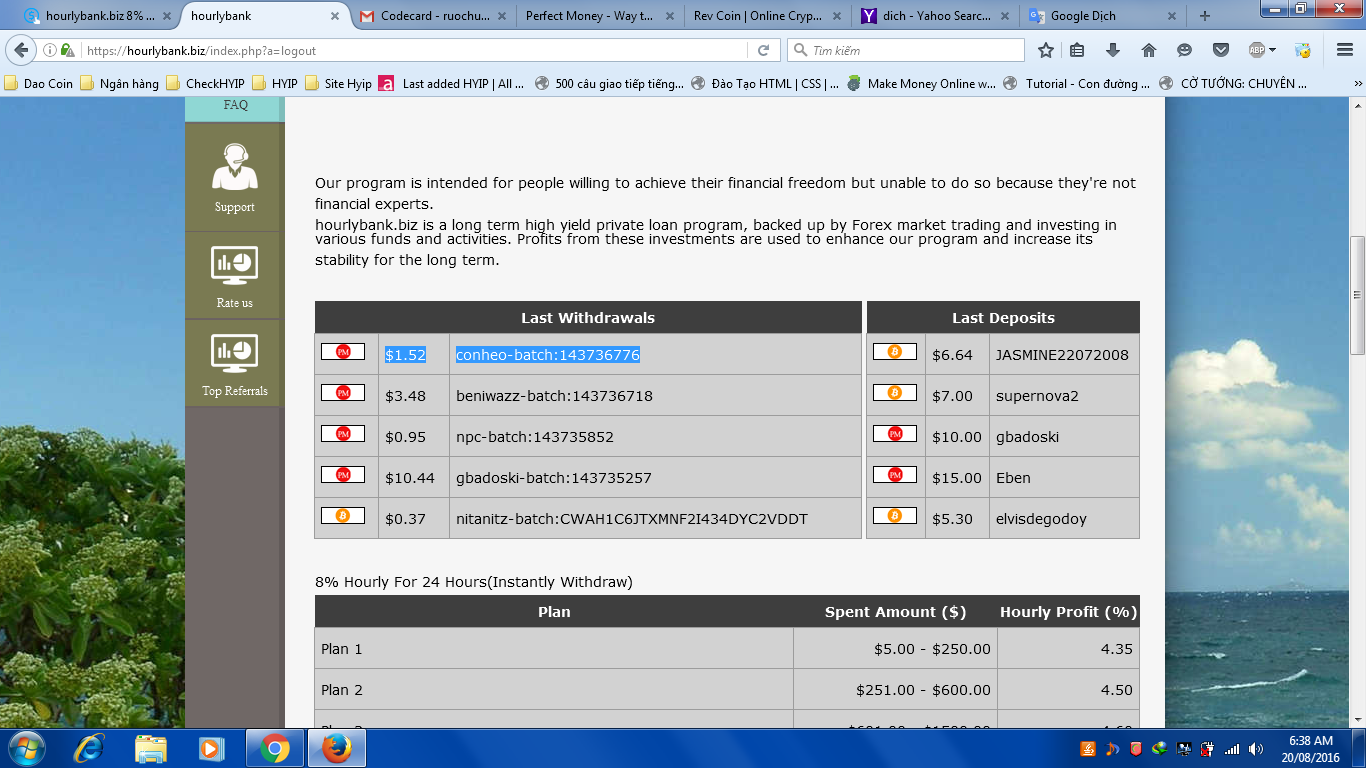Reload the page with the refresh icon
Viewport: 1366px width, 768px height.
[763, 50]
